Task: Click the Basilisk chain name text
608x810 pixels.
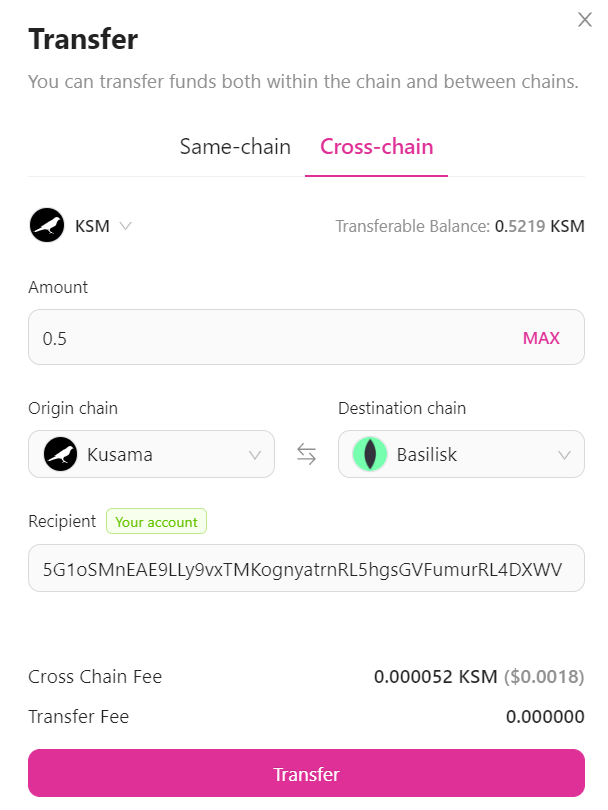Action: coord(427,455)
